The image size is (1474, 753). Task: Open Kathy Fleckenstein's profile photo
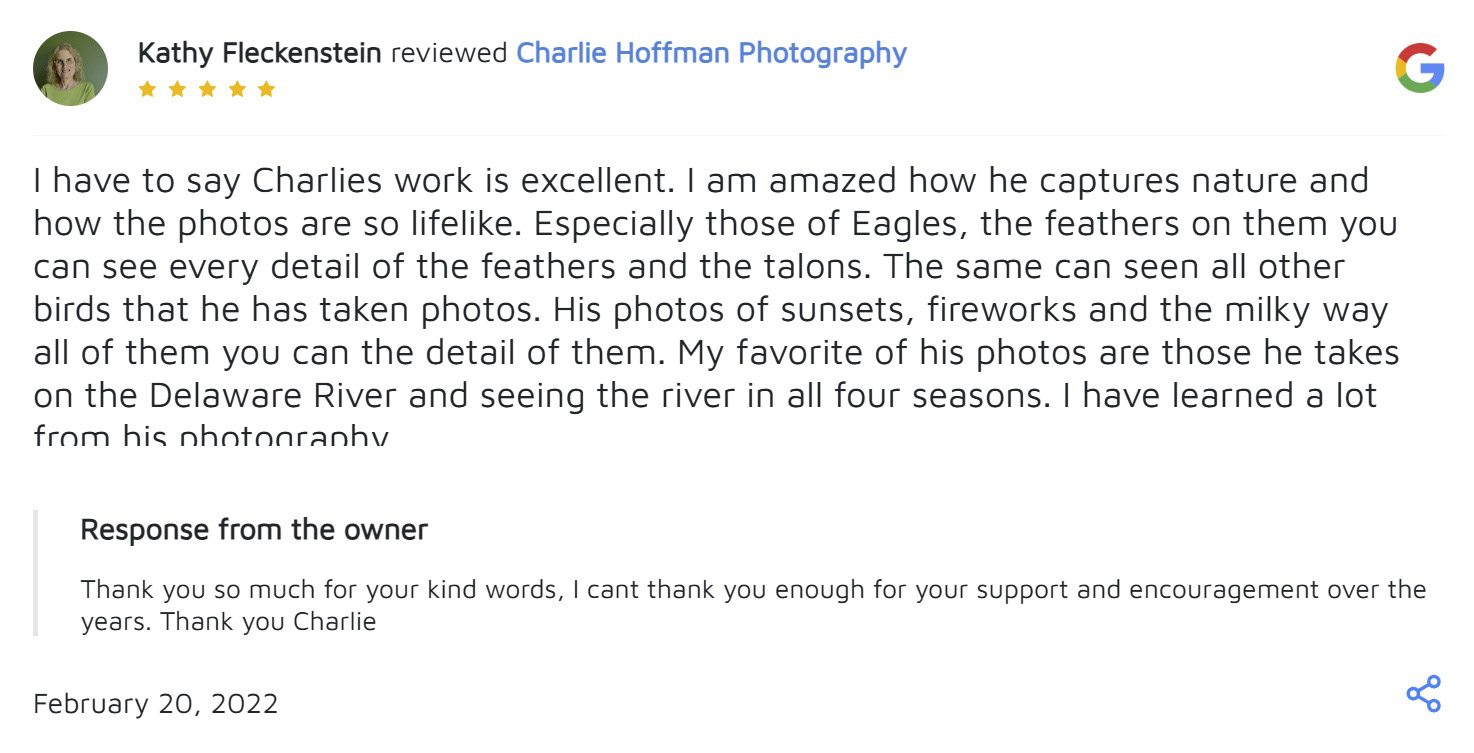(x=70, y=68)
